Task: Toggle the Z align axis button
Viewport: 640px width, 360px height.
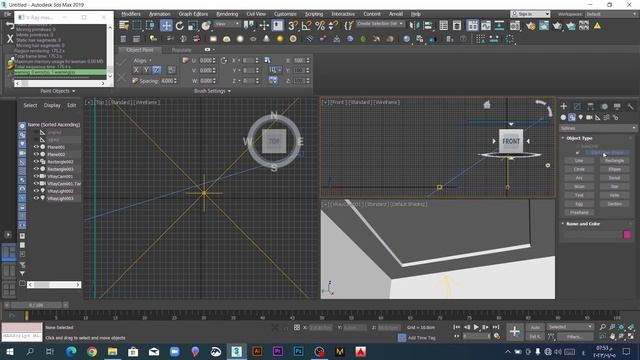Action: (156, 70)
